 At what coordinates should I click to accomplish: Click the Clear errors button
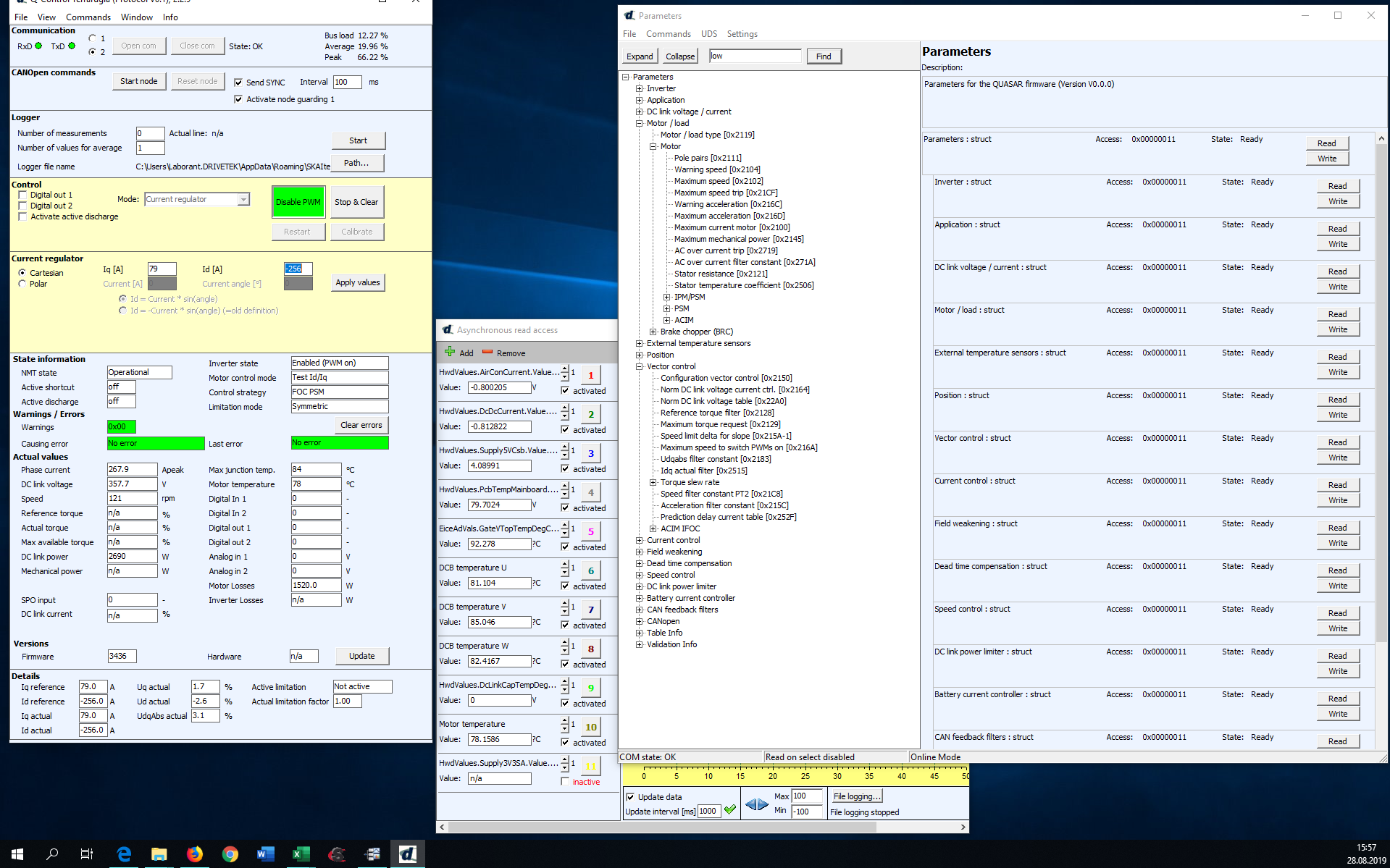361,425
